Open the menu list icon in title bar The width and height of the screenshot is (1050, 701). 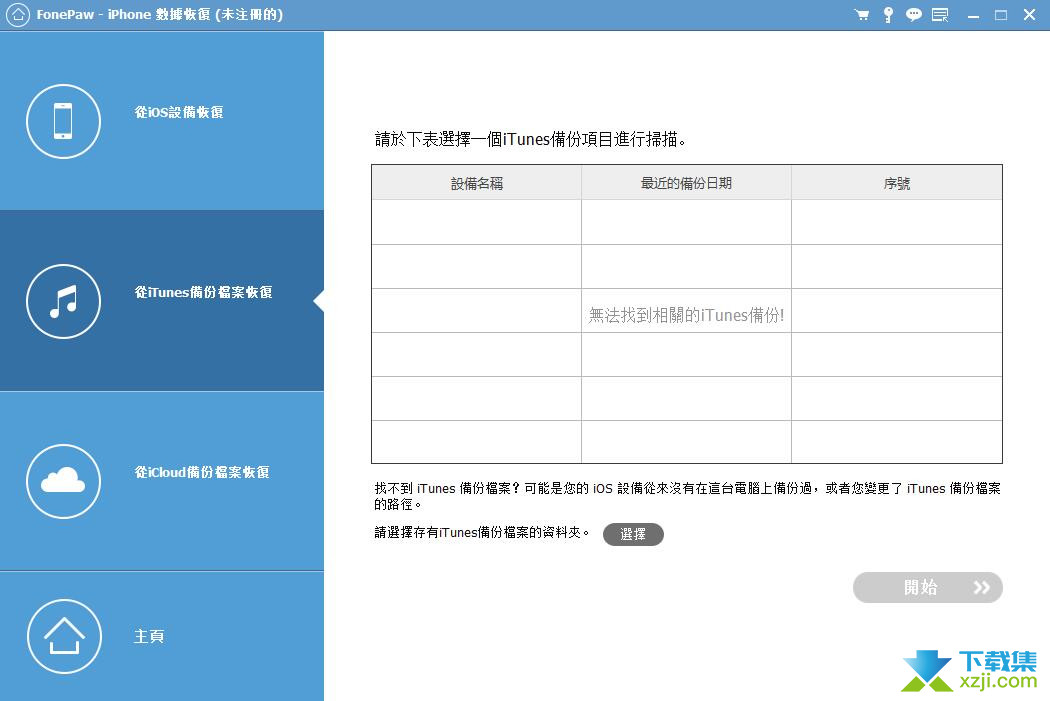pyautogui.click(x=940, y=15)
